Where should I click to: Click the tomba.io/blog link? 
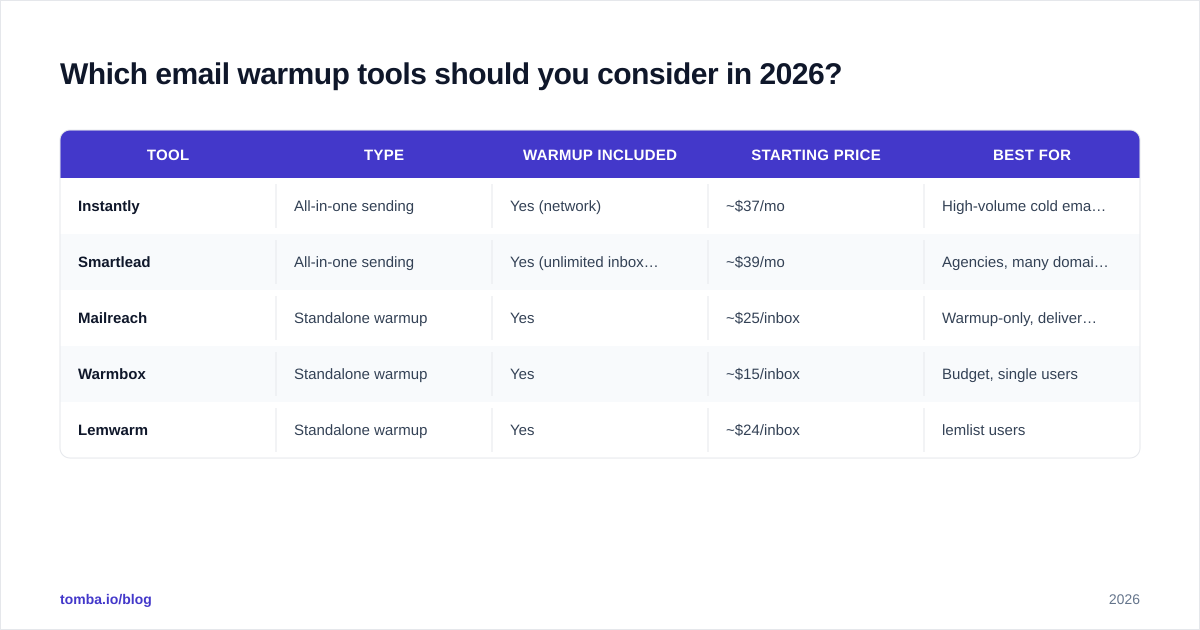tap(106, 599)
